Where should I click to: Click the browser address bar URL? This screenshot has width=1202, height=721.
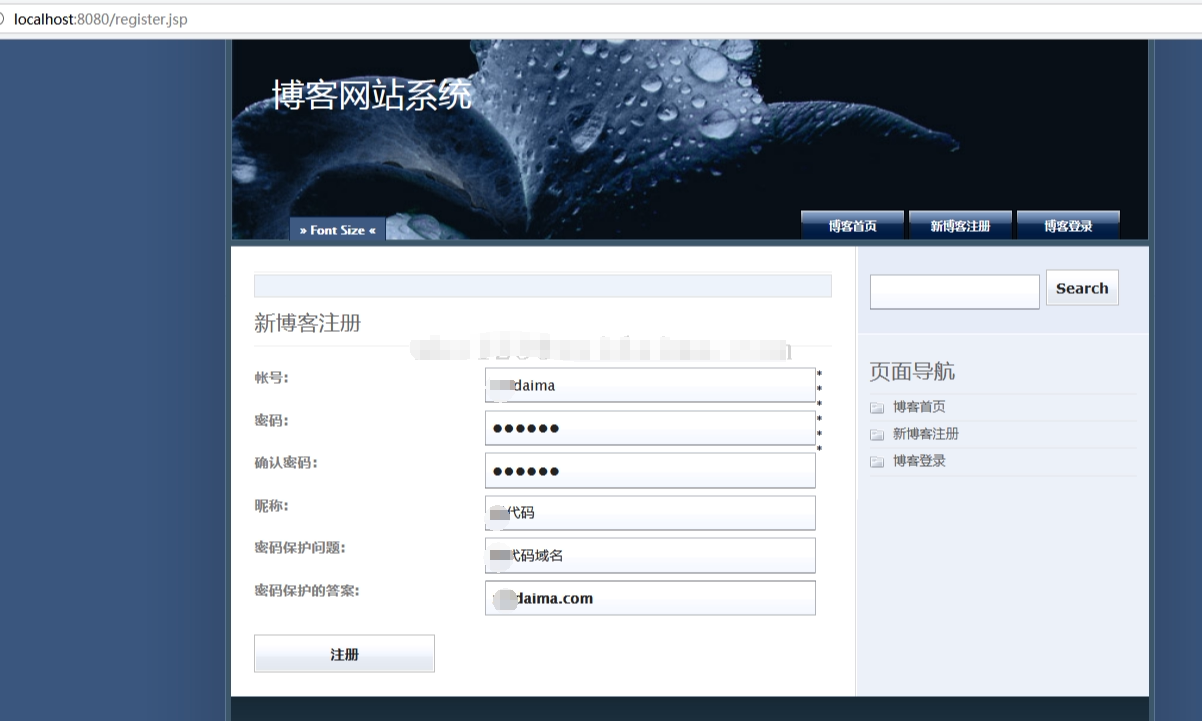click(100, 19)
